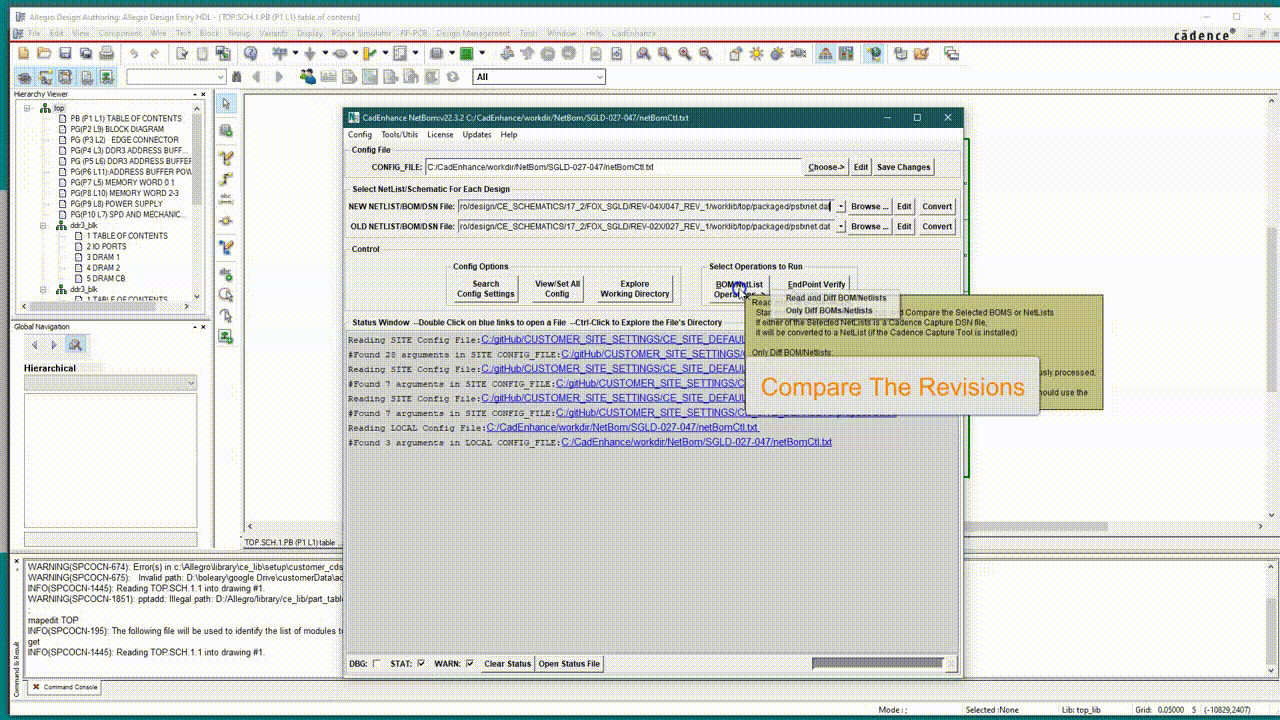Select PG(P9 L8) POWER SUPPLY tree page

click(x=115, y=204)
